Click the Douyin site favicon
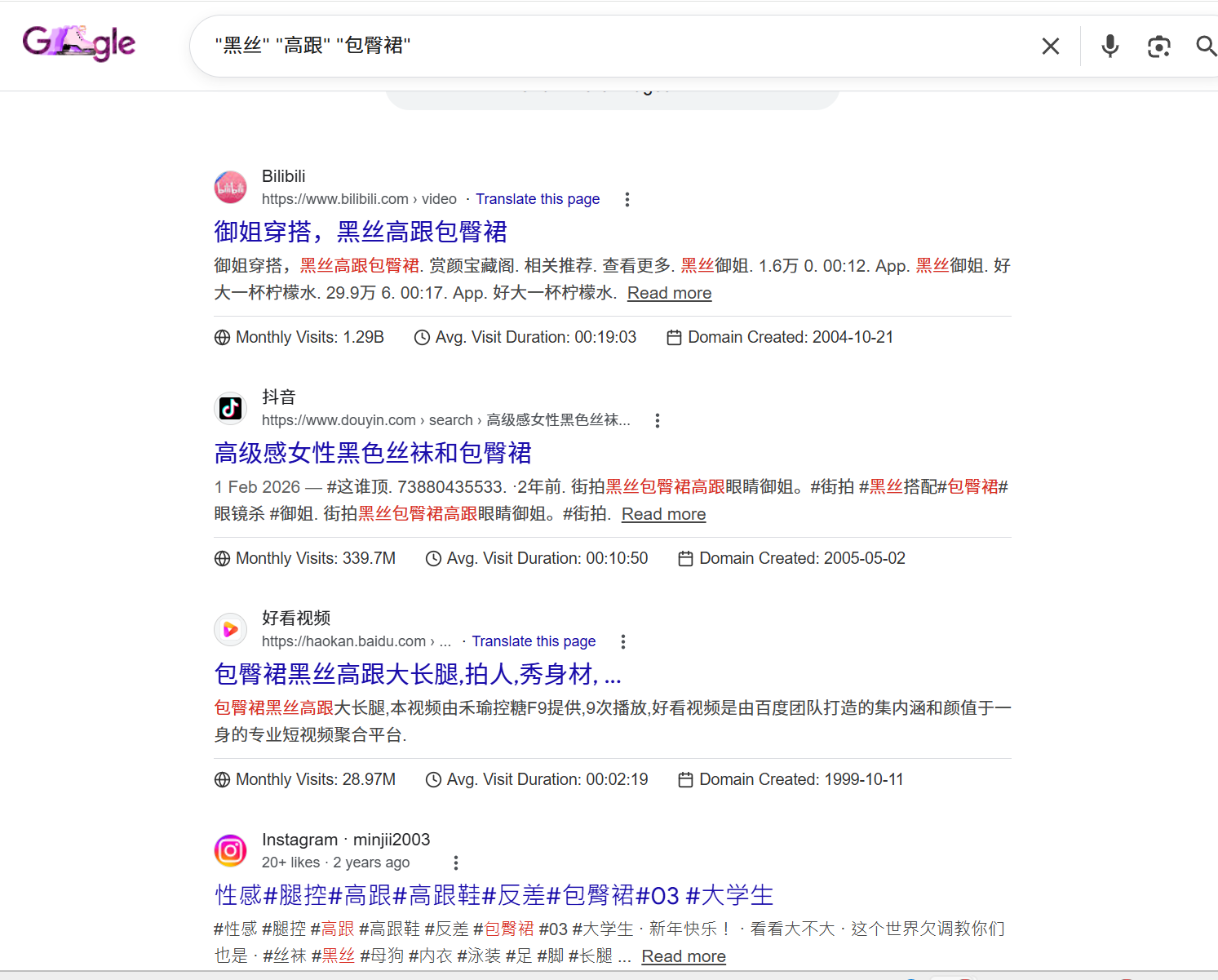This screenshot has width=1218, height=980. pos(230,408)
